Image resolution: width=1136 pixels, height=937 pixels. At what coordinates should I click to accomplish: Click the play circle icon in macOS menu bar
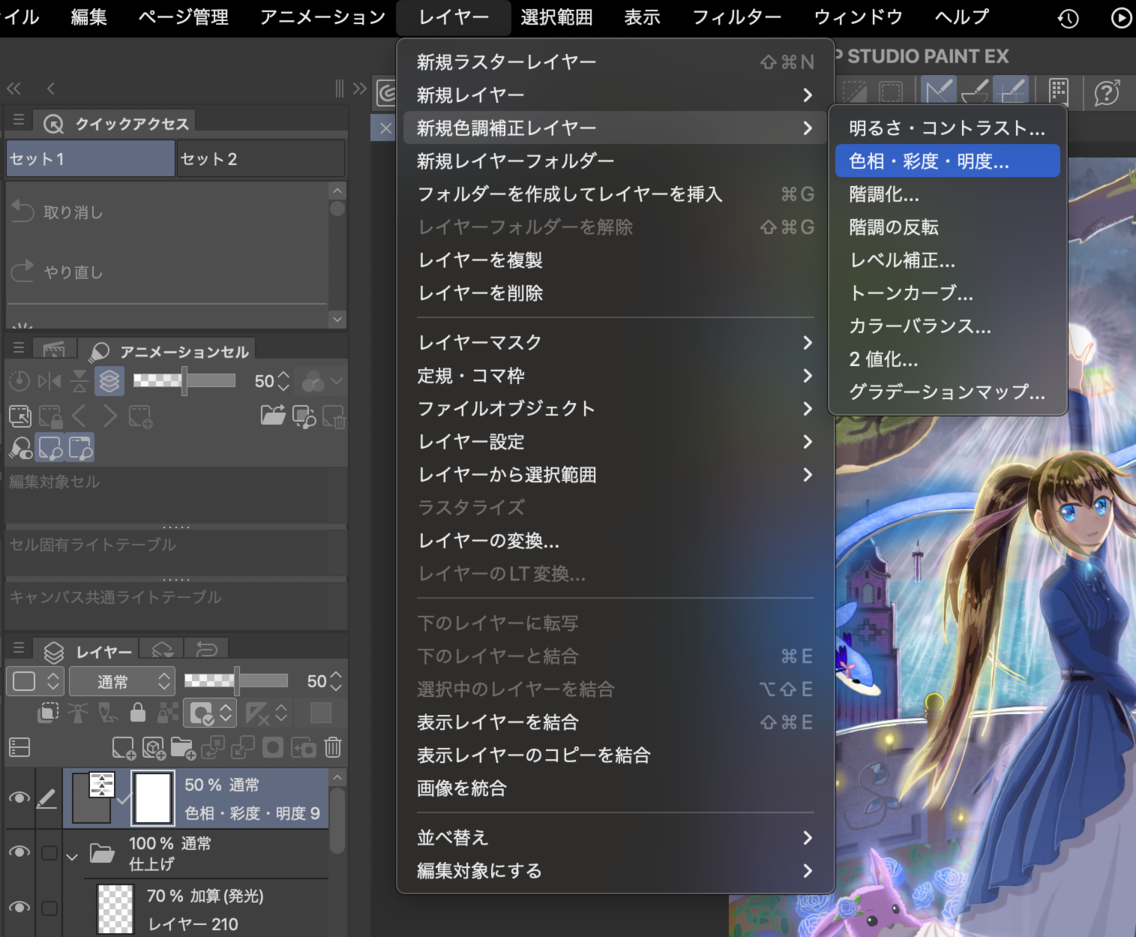(x=1122, y=18)
